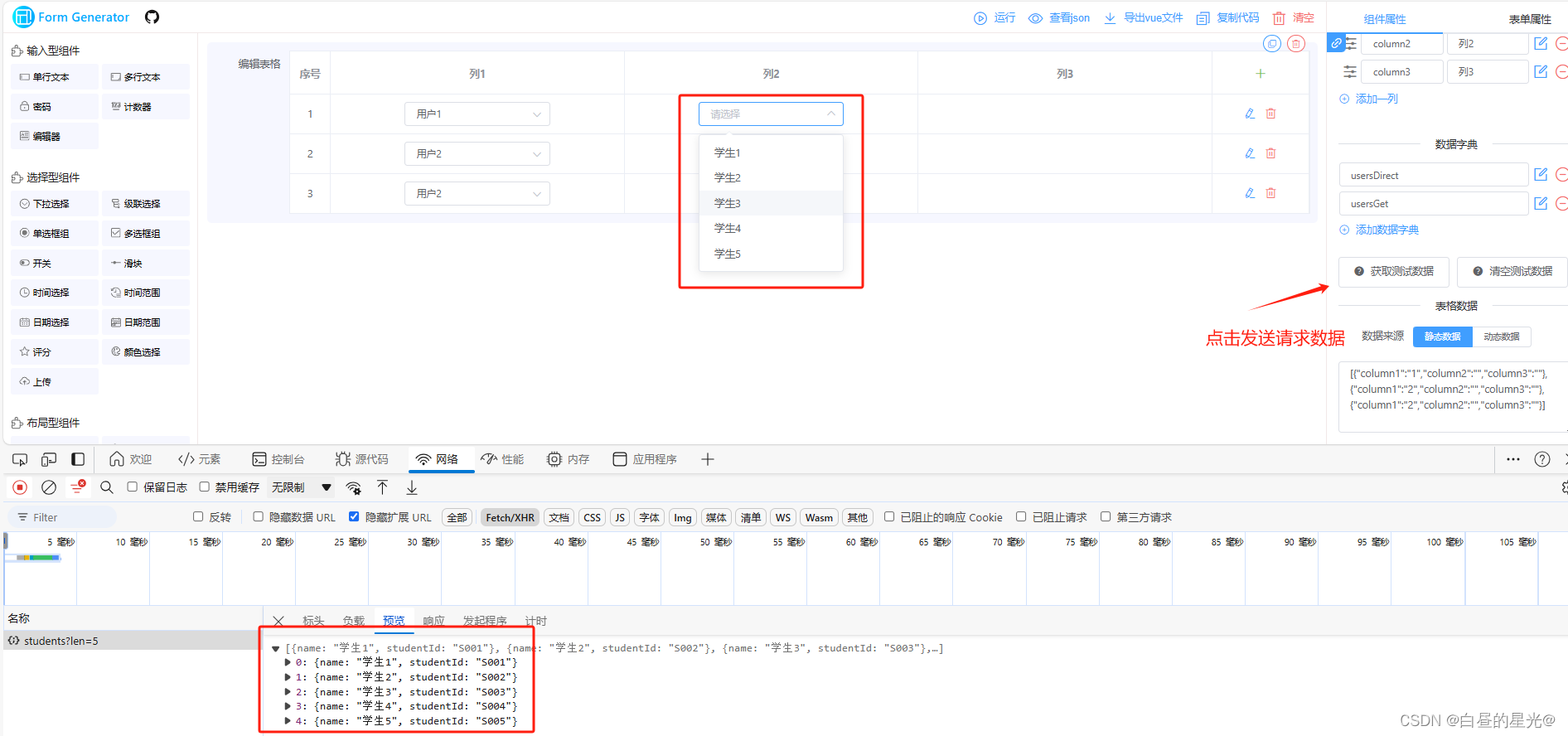
Task: Toggle 隐藏数据 URL checkbox
Action: (x=258, y=516)
